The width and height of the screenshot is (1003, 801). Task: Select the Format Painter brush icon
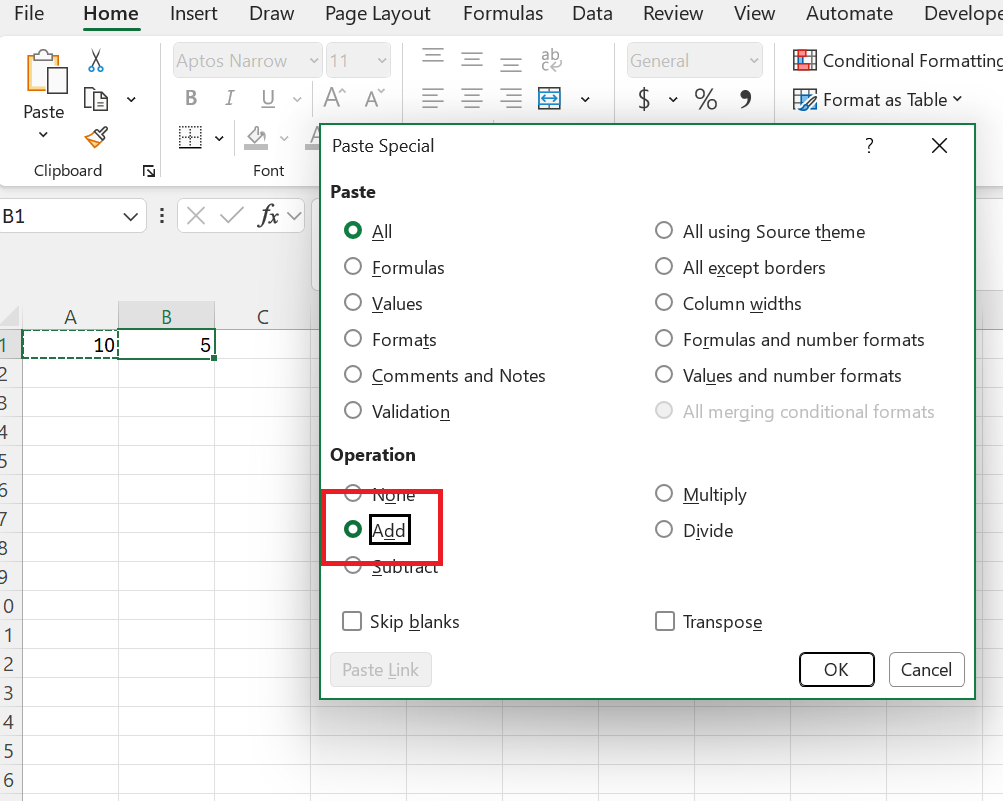click(x=96, y=137)
